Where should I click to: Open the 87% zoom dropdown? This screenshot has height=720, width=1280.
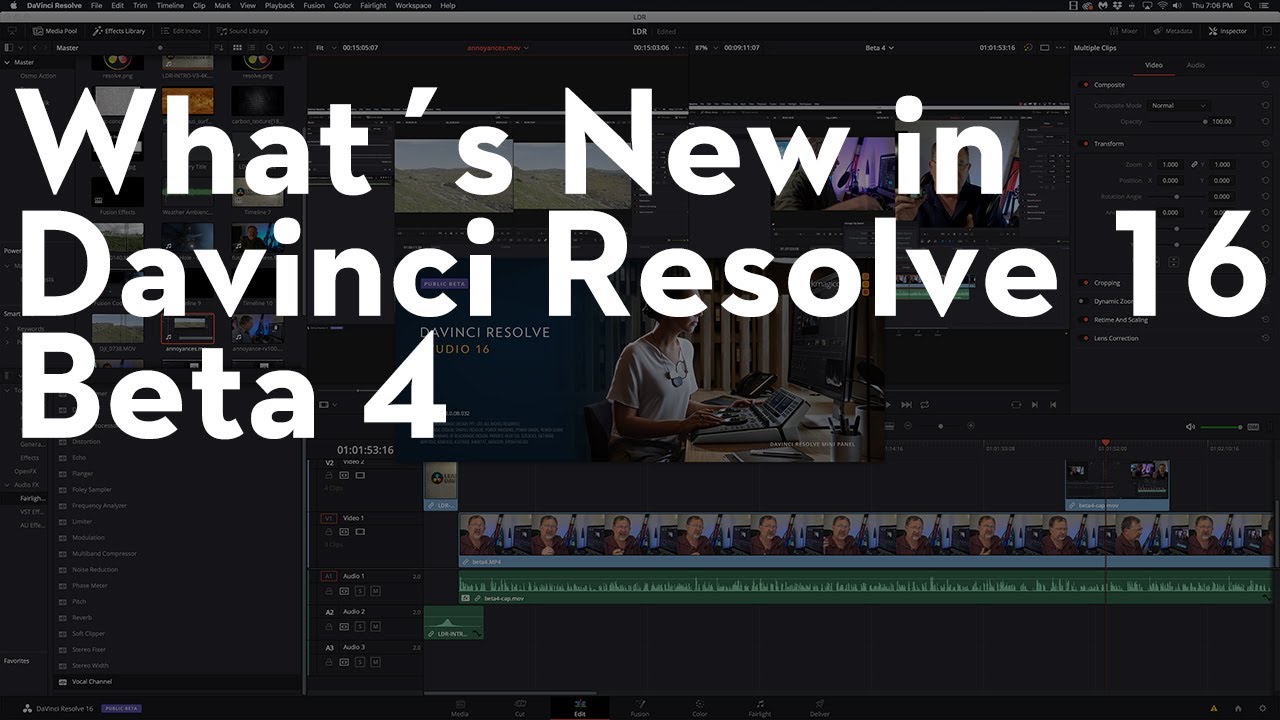click(705, 47)
